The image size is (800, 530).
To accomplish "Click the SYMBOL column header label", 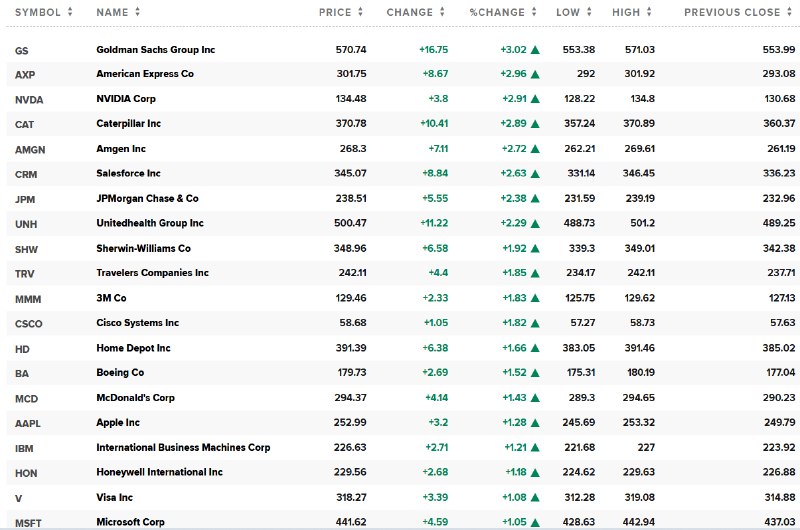I will click(38, 12).
